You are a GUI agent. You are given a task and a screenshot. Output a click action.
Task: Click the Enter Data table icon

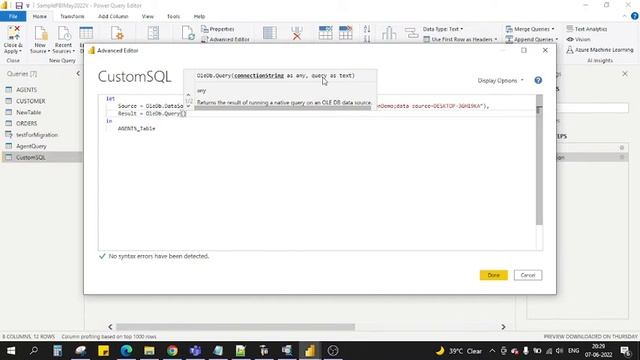86,33
